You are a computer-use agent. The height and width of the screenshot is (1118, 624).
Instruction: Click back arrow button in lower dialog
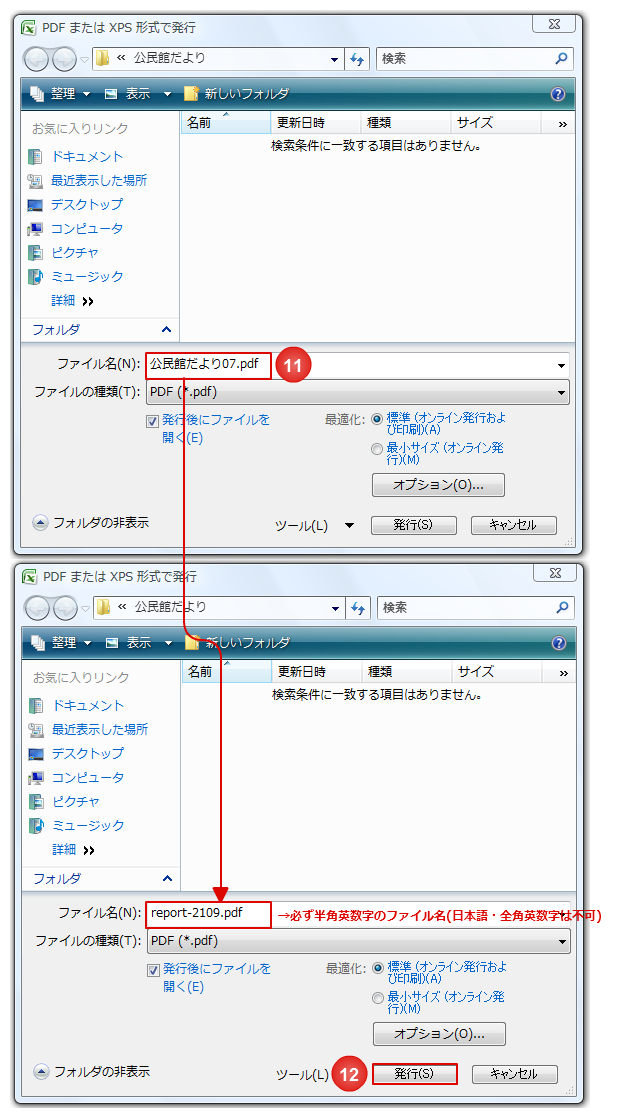click(x=38, y=607)
